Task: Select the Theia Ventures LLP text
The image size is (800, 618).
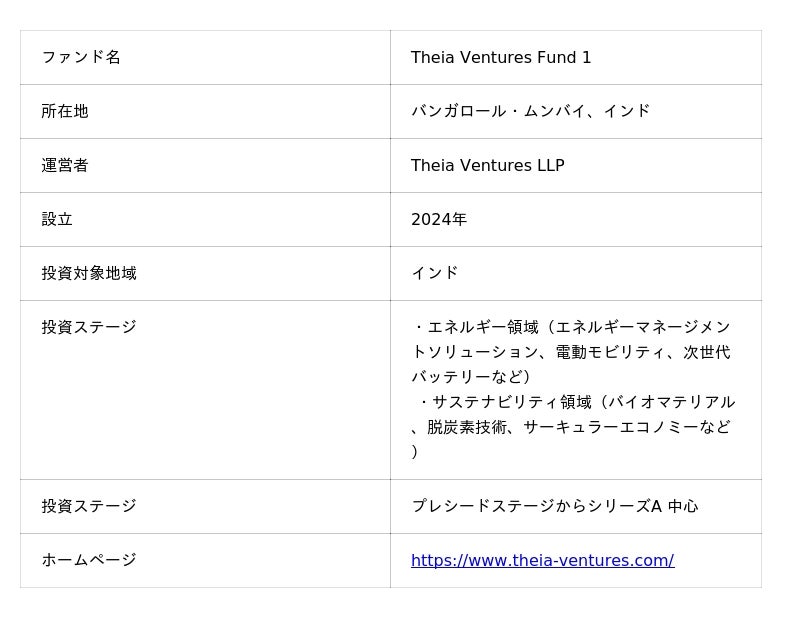Action: click(487, 165)
